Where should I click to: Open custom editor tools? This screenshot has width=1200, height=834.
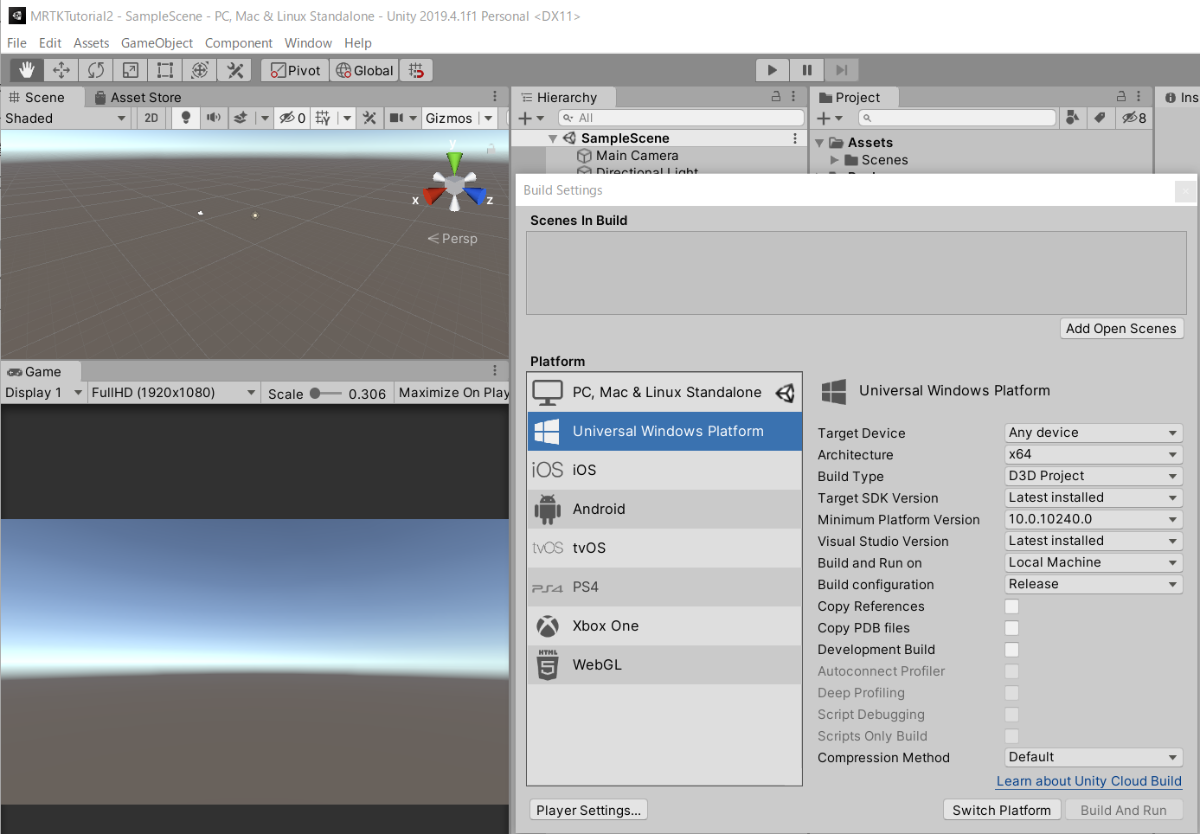point(235,70)
